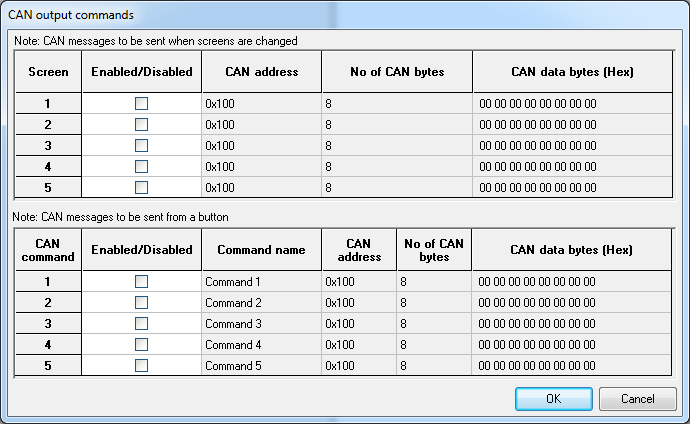690x424 pixels.
Task: Check the Screen 3 enabled box
Action: click(141, 145)
